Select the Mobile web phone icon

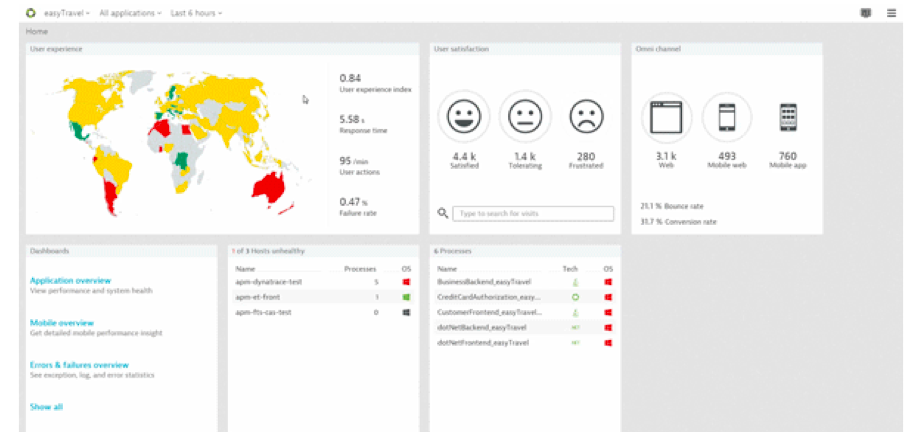726,118
